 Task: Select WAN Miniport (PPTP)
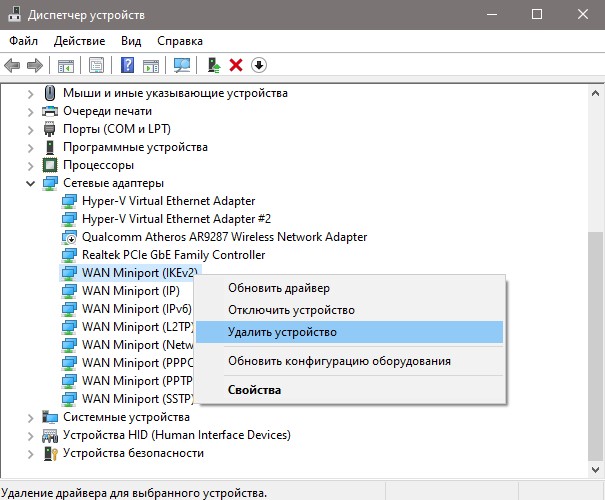tap(137, 381)
